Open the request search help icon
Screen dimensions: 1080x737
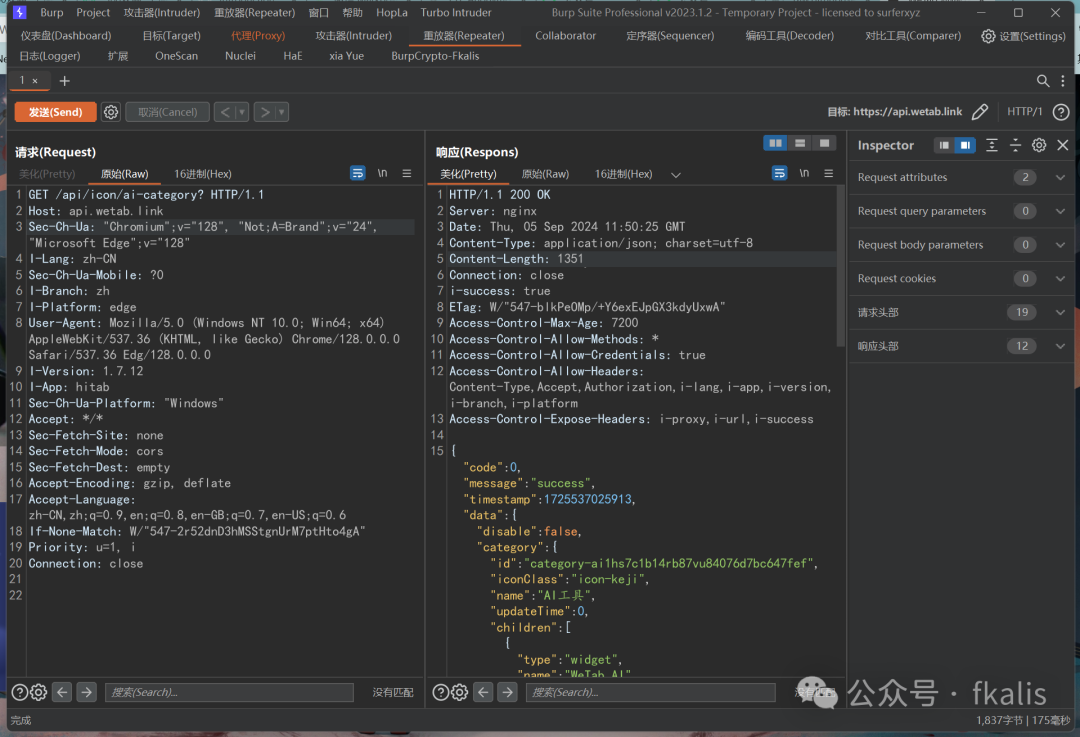click(x=20, y=692)
